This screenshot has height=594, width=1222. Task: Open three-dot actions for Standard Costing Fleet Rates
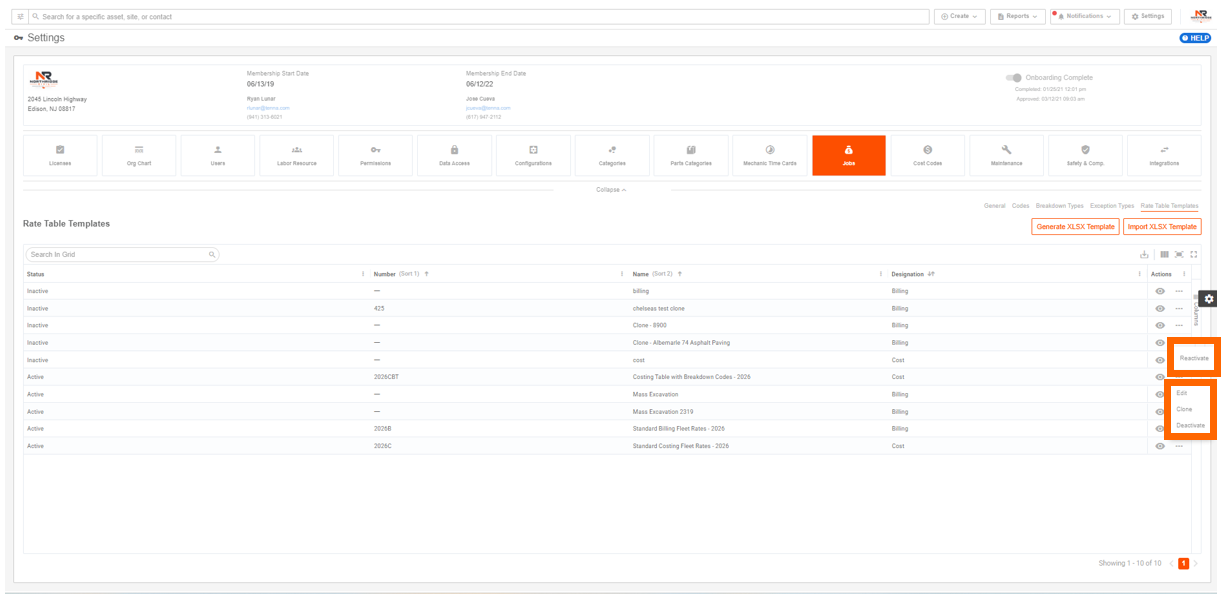coord(1179,446)
